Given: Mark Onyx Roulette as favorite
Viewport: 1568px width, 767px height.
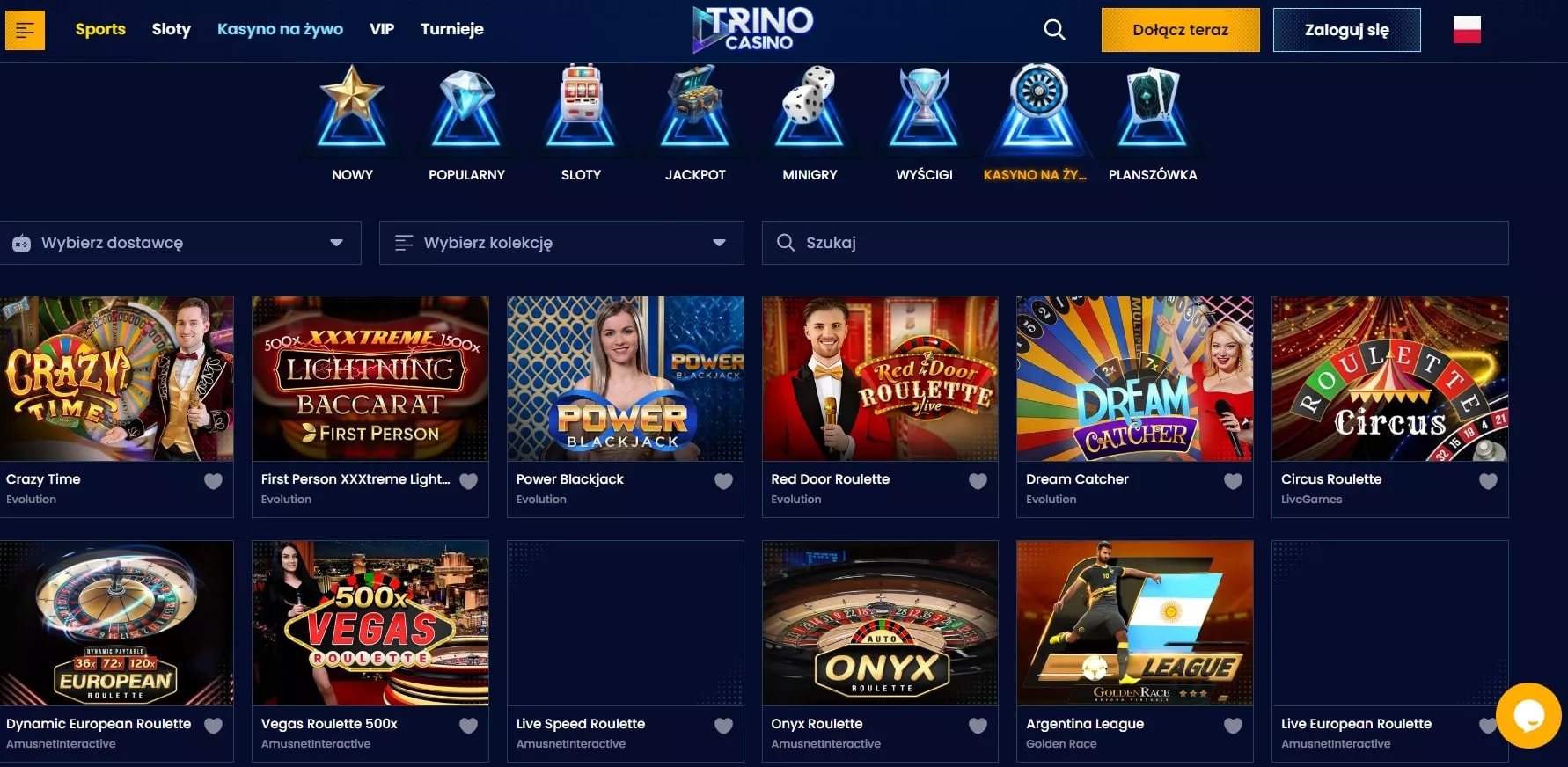Looking at the screenshot, I should 978,726.
